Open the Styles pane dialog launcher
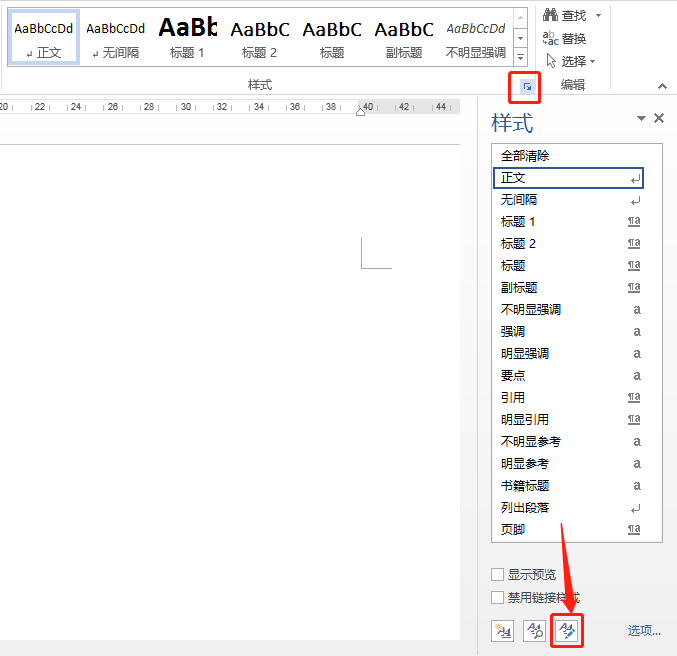The width and height of the screenshot is (677, 656). click(x=527, y=87)
